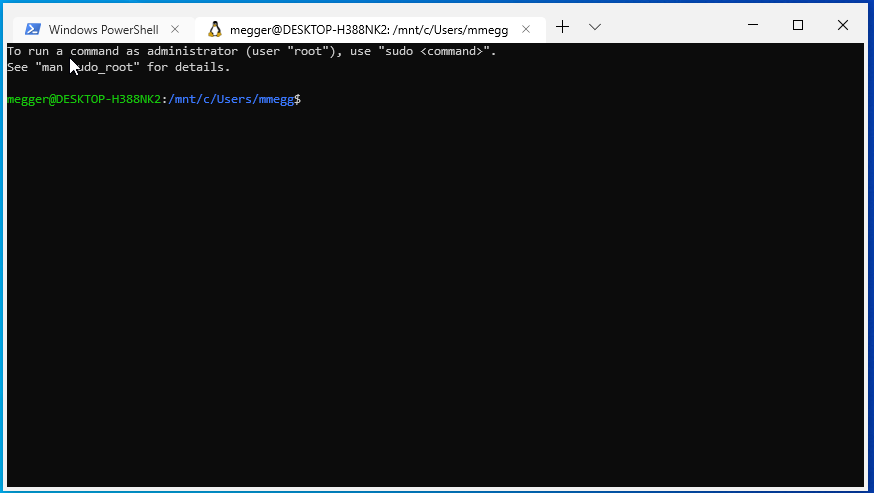Minimize the Windows Terminal window
The width and height of the screenshot is (874, 493).
click(752, 25)
